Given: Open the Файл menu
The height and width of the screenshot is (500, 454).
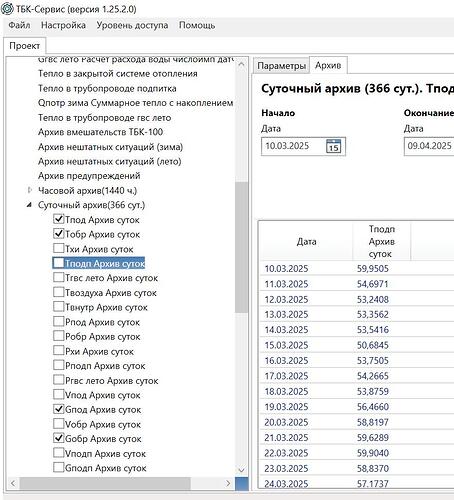Looking at the screenshot, I should [x=19, y=25].
